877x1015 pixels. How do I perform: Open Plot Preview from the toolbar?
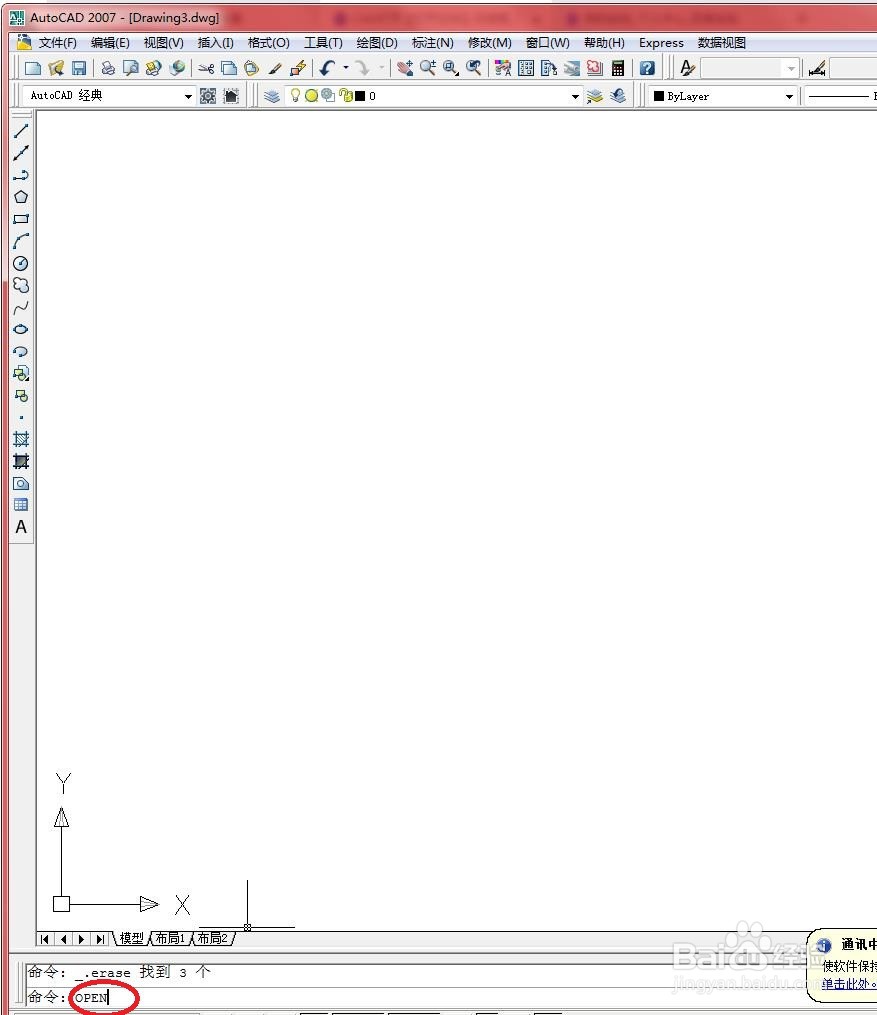pos(131,68)
